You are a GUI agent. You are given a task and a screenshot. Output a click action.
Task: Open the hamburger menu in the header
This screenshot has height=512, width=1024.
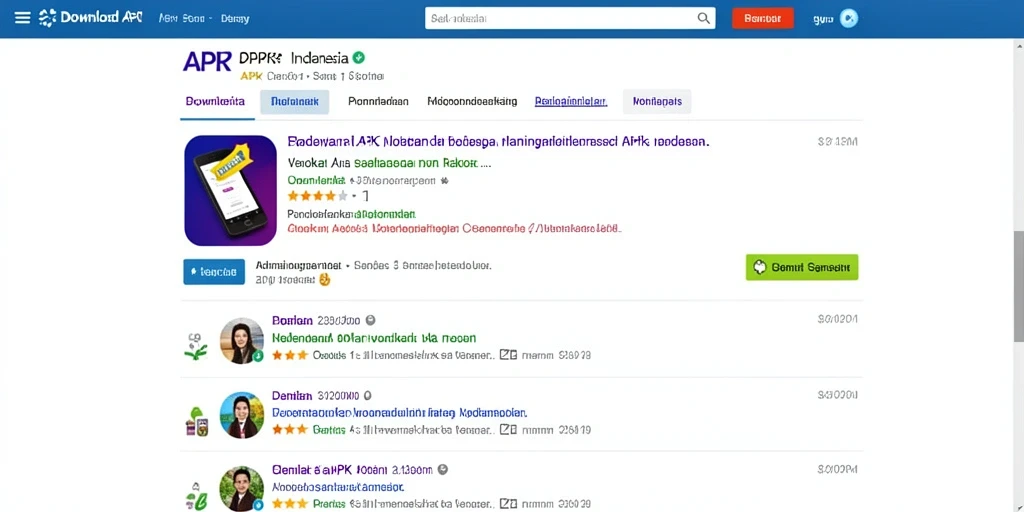tap(22, 18)
